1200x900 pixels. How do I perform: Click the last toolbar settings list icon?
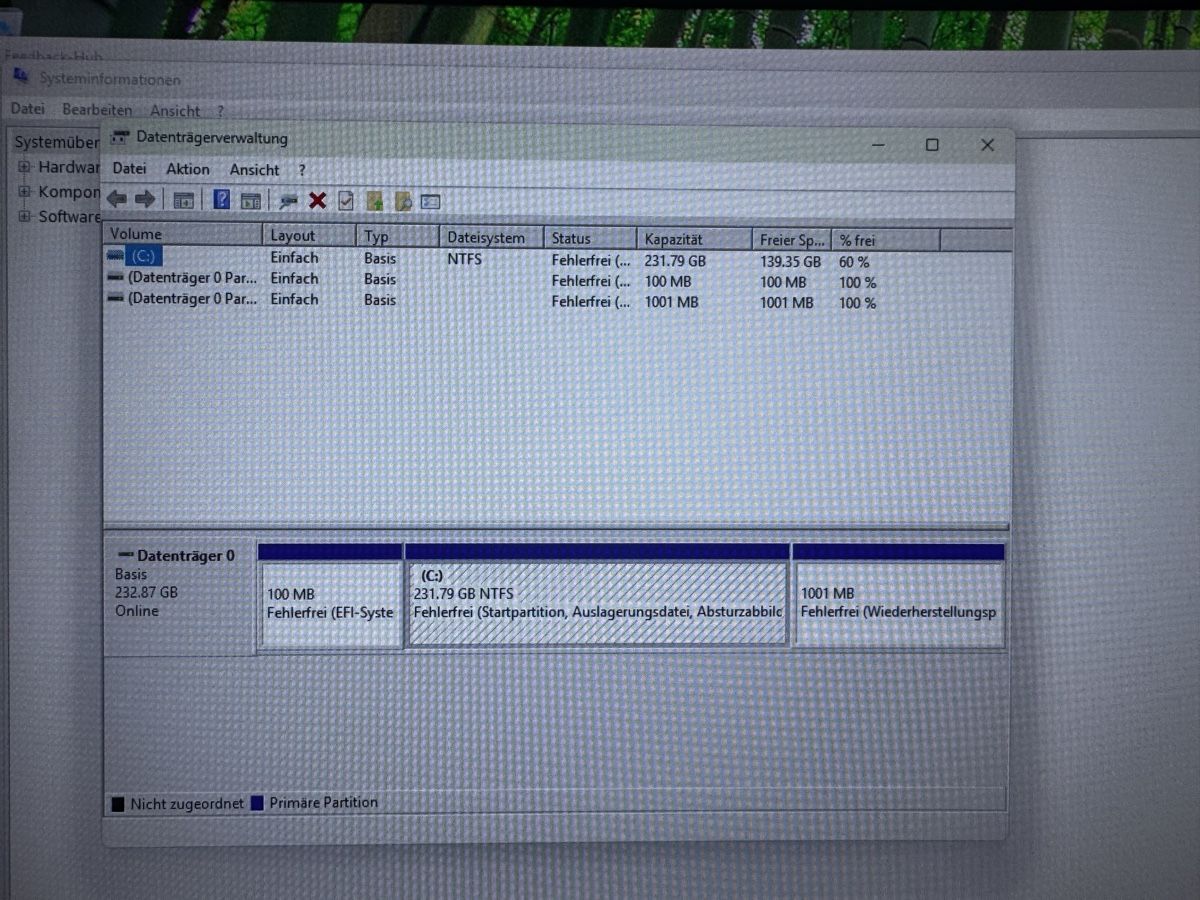(x=431, y=202)
